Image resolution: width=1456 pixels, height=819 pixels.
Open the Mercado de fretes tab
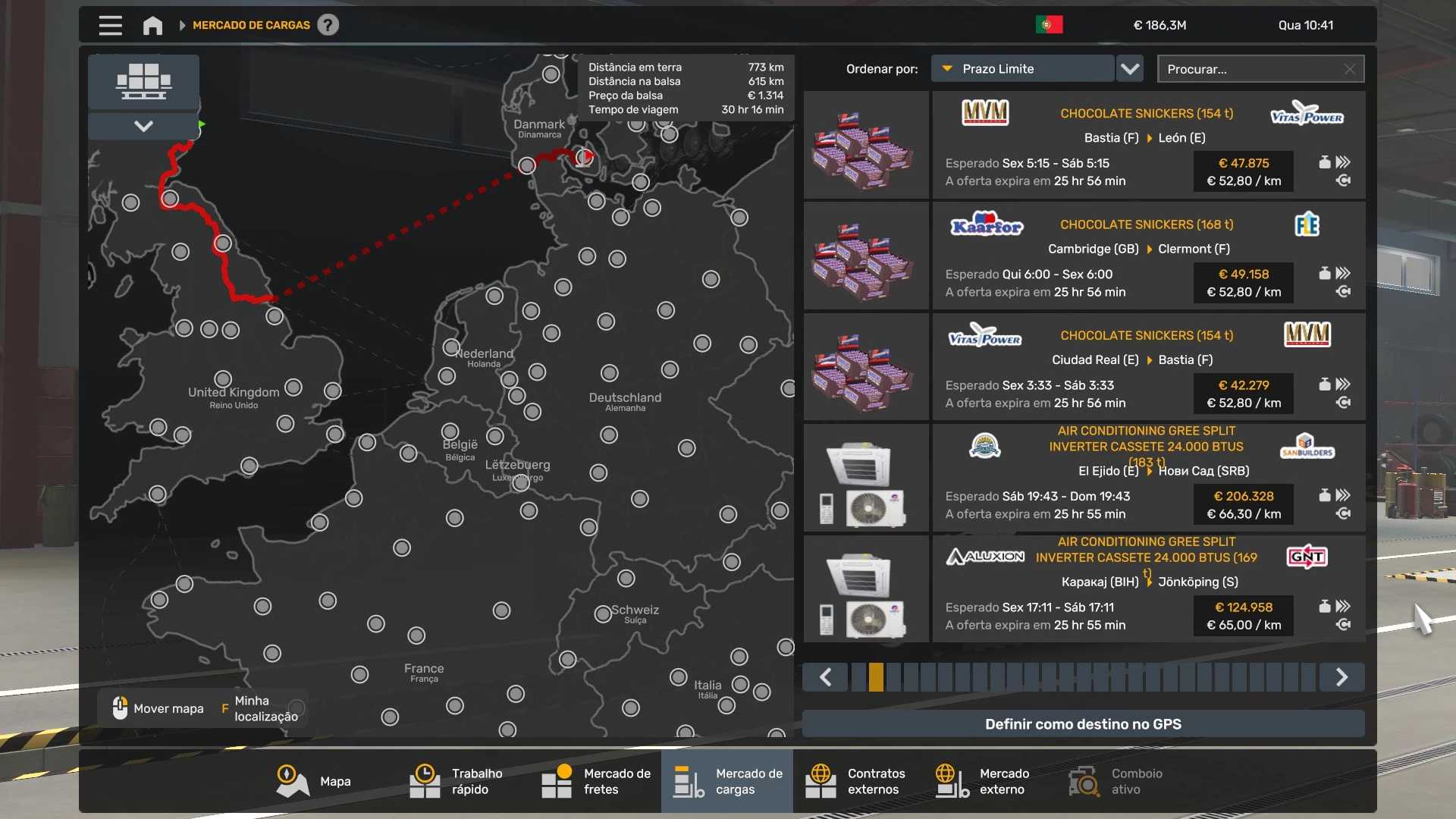(596, 781)
